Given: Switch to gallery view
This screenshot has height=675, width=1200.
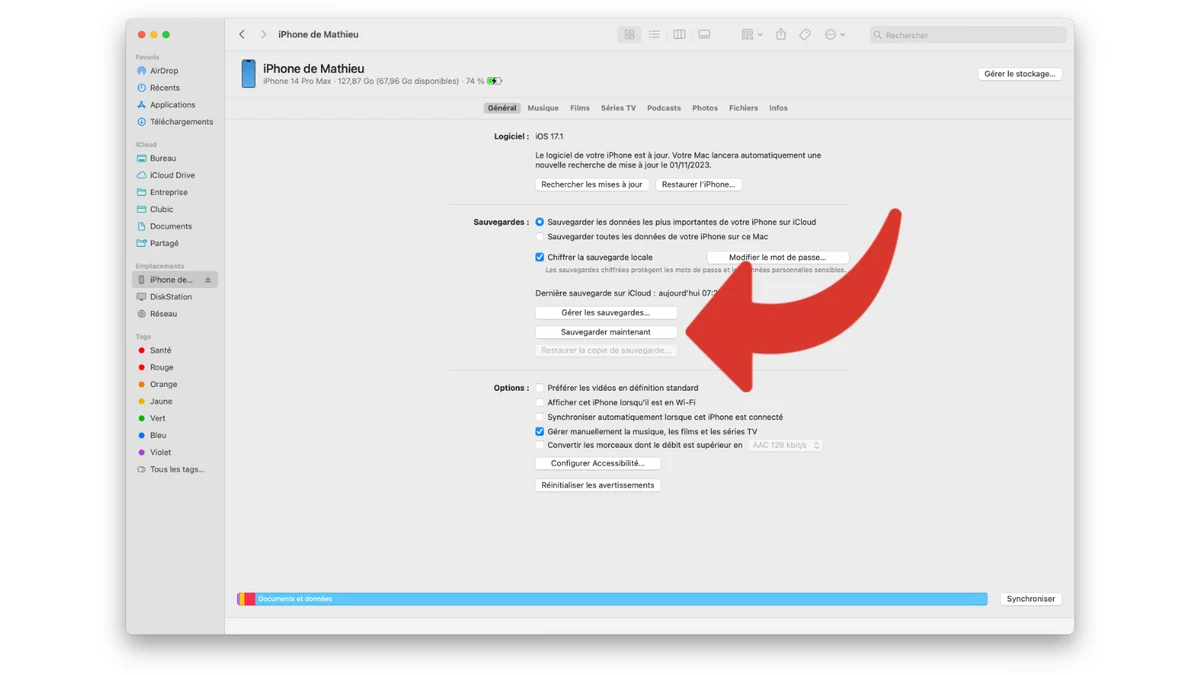Looking at the screenshot, I should tap(704, 35).
